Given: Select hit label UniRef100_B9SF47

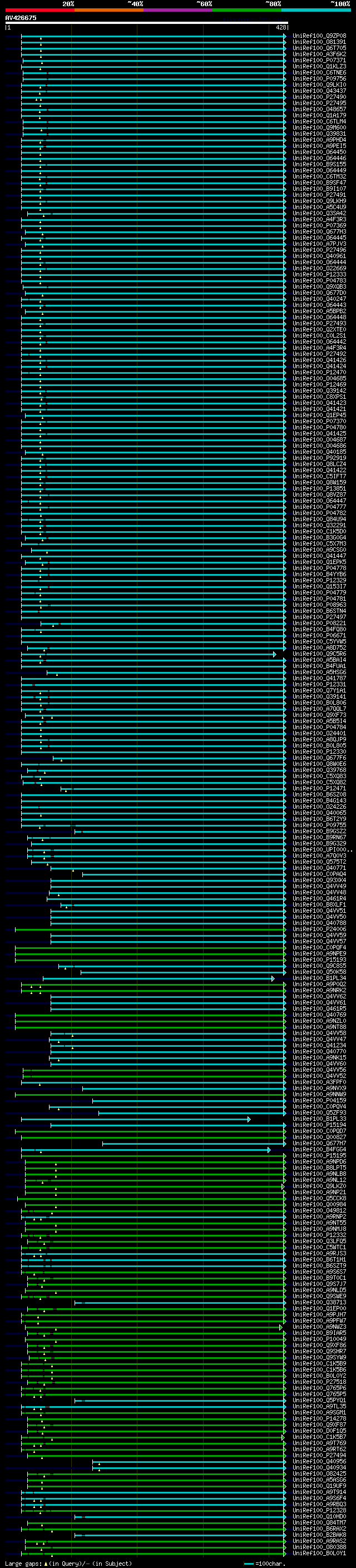Looking at the screenshot, I should pos(319,182).
